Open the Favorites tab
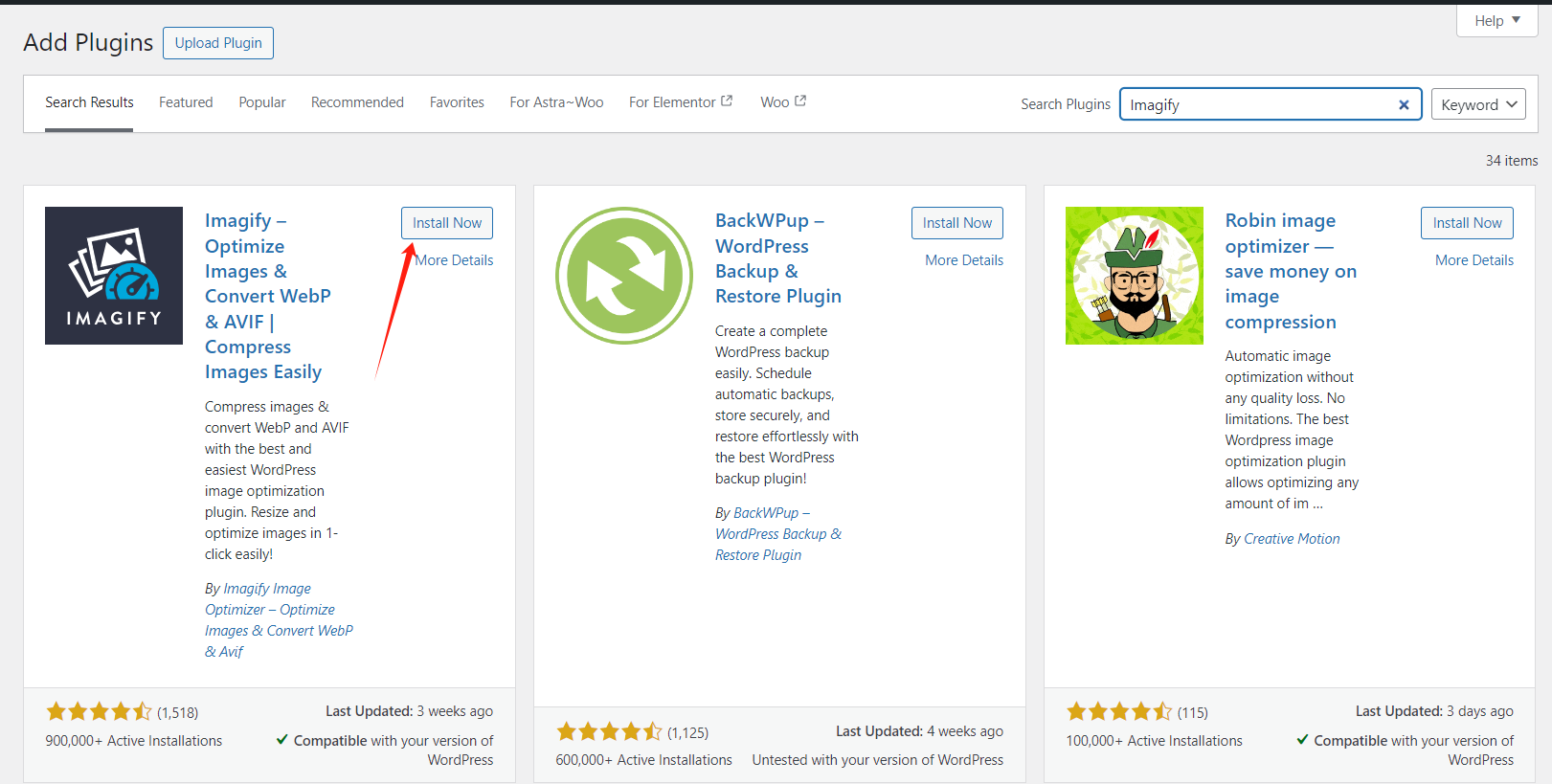 [457, 102]
